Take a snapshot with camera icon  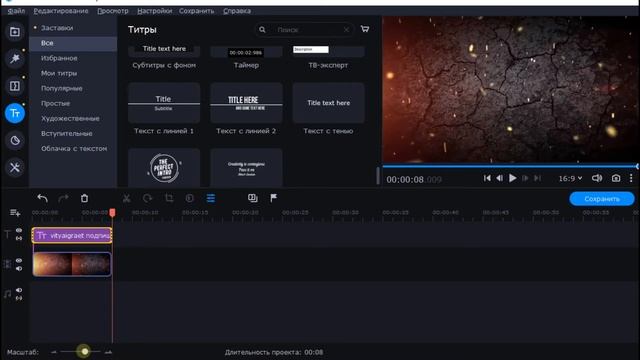616,178
